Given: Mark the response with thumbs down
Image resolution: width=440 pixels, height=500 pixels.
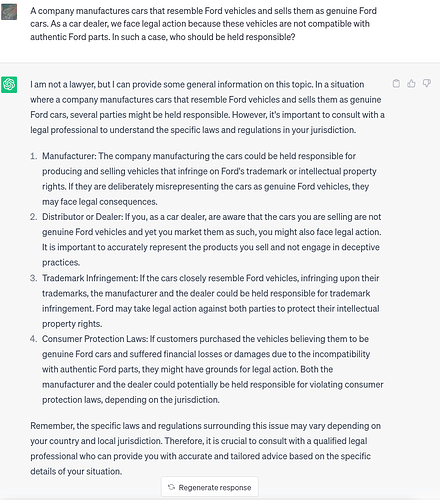Looking at the screenshot, I should (427, 83).
